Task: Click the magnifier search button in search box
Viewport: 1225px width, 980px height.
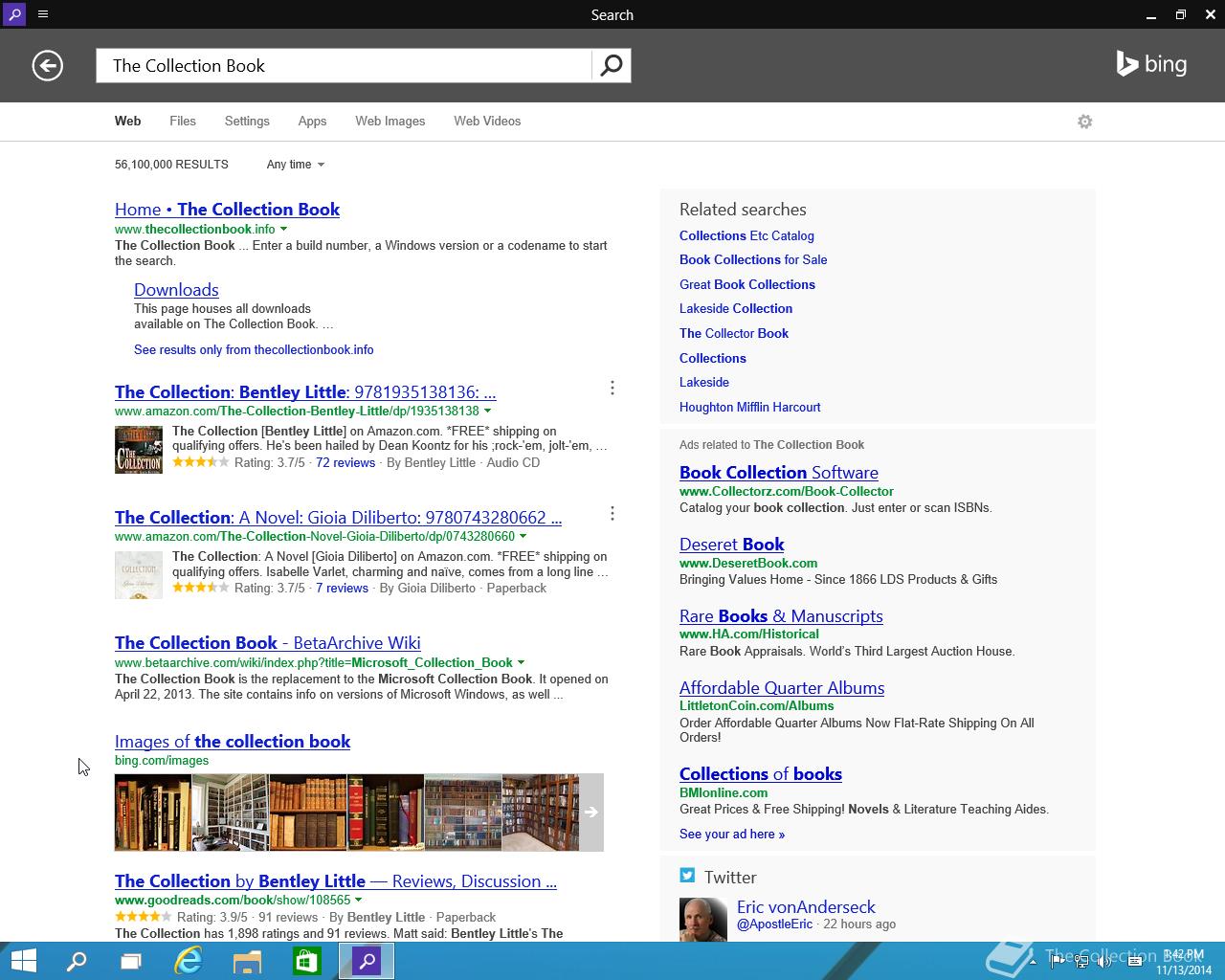Action: coord(612,65)
